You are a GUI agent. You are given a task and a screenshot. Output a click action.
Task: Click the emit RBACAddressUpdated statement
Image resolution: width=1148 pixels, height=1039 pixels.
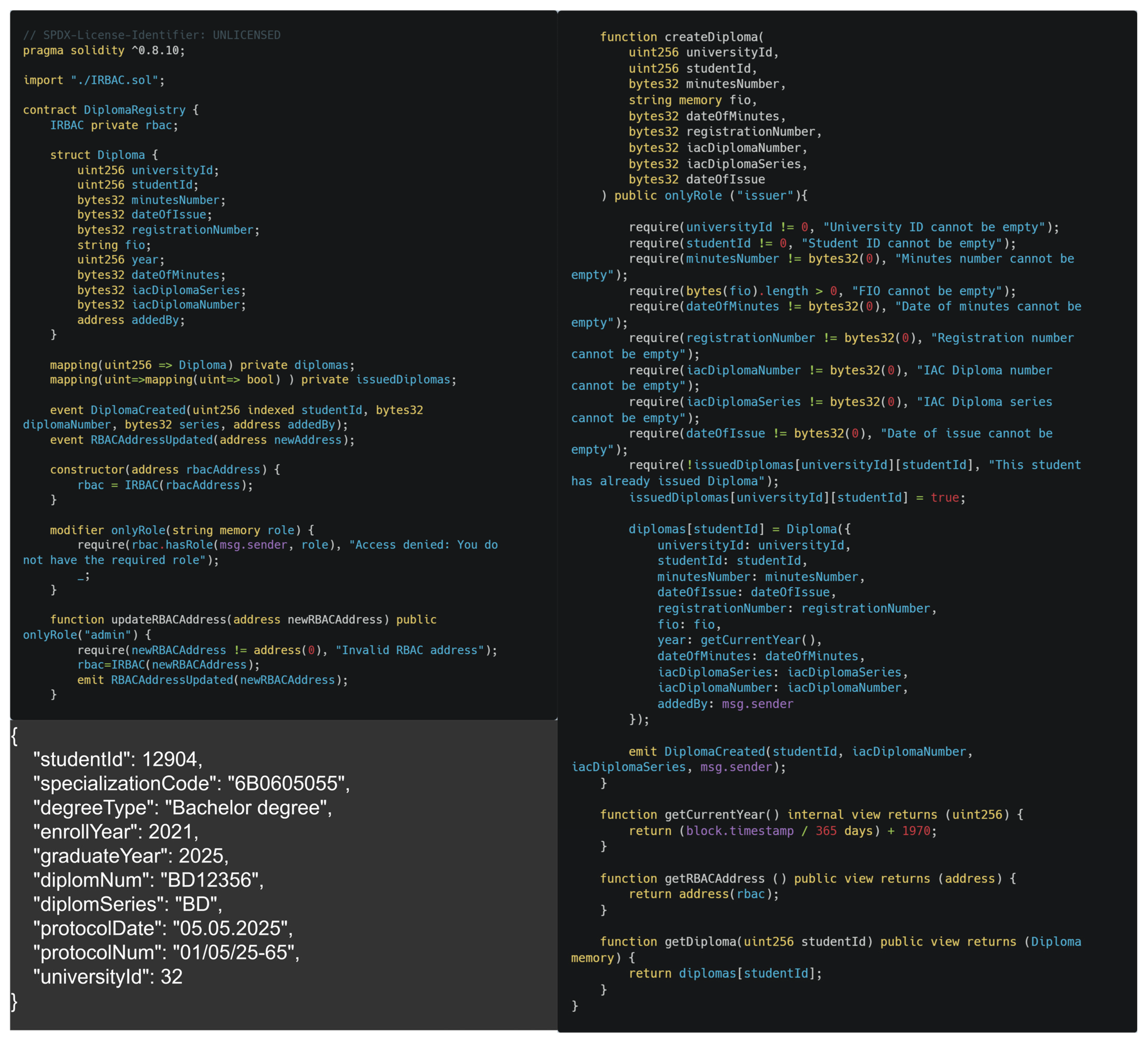tap(212, 680)
